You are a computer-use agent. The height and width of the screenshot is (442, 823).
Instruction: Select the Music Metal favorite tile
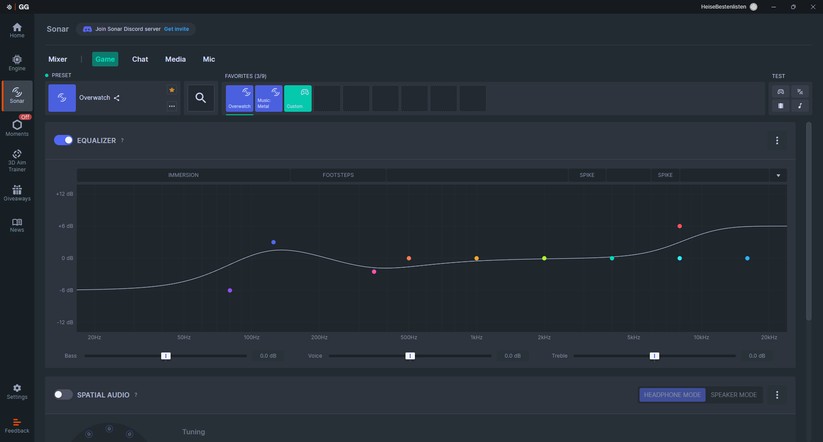click(x=268, y=98)
